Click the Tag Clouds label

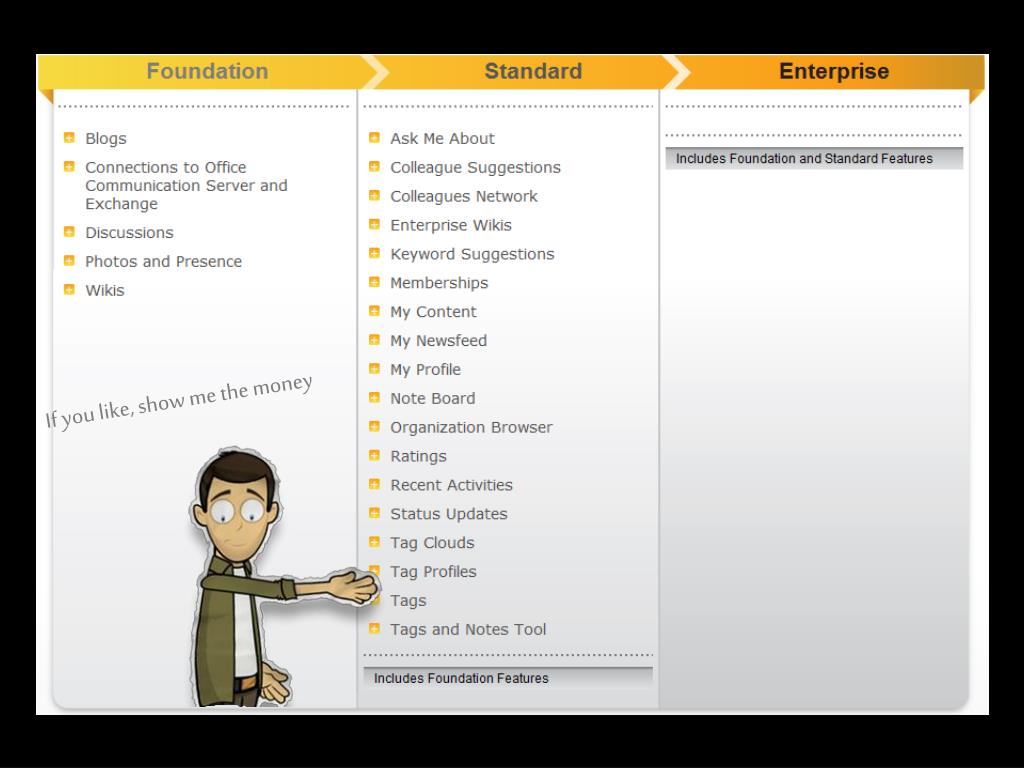point(432,543)
